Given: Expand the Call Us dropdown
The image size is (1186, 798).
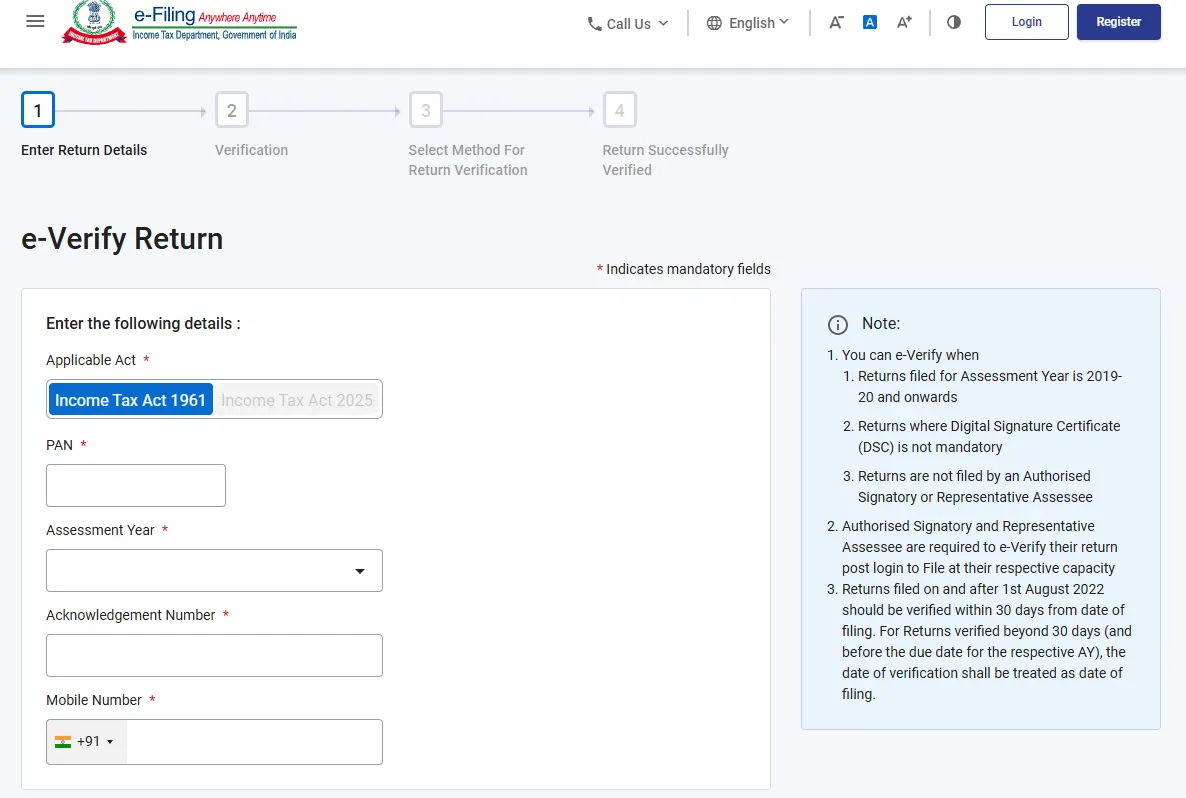Looking at the screenshot, I should point(628,23).
